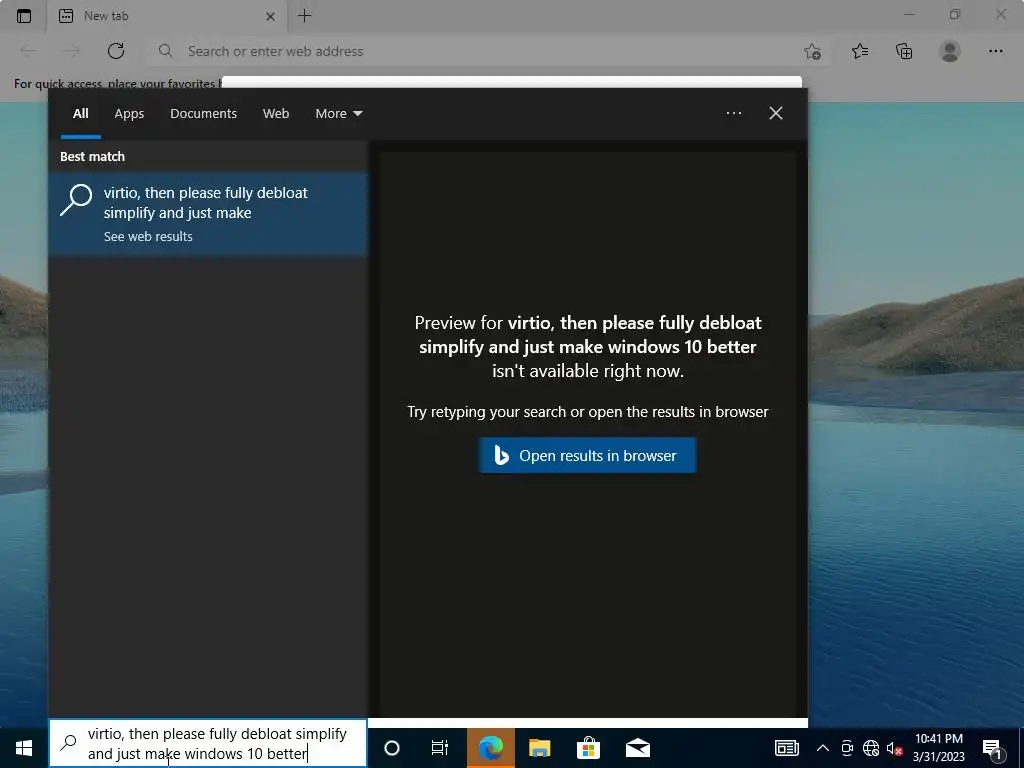The height and width of the screenshot is (768, 1024).
Task: Click the Best match heading
Action: [92, 157]
